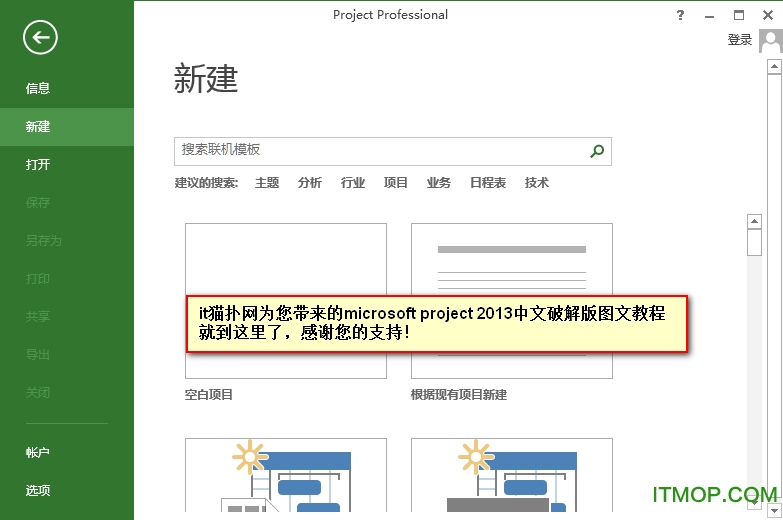Click the outer page scrollbar down arrow

tap(775, 510)
